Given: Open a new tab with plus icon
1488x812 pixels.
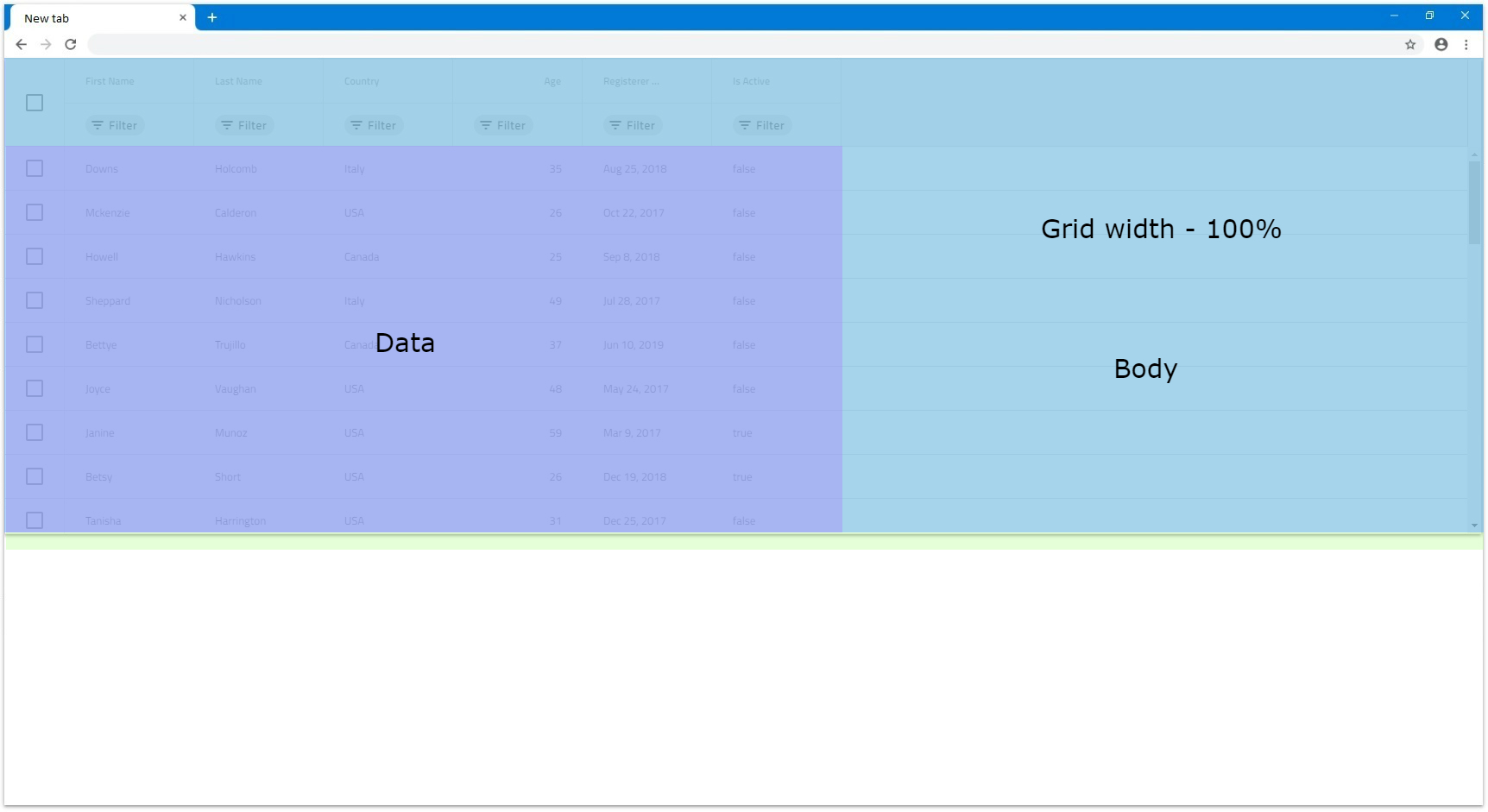Looking at the screenshot, I should pyautogui.click(x=211, y=17).
